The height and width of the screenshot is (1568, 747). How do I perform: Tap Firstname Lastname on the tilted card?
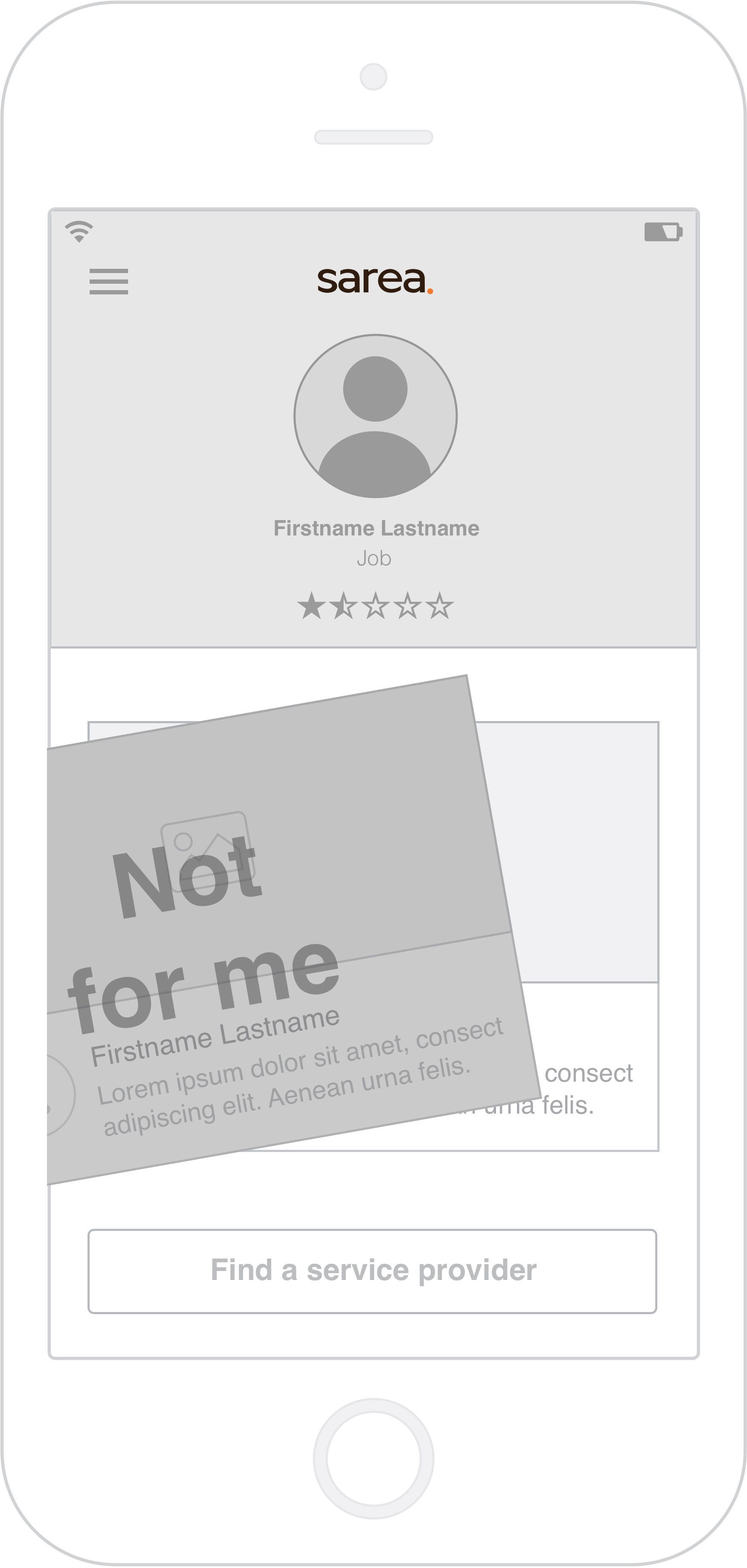pos(215,1037)
